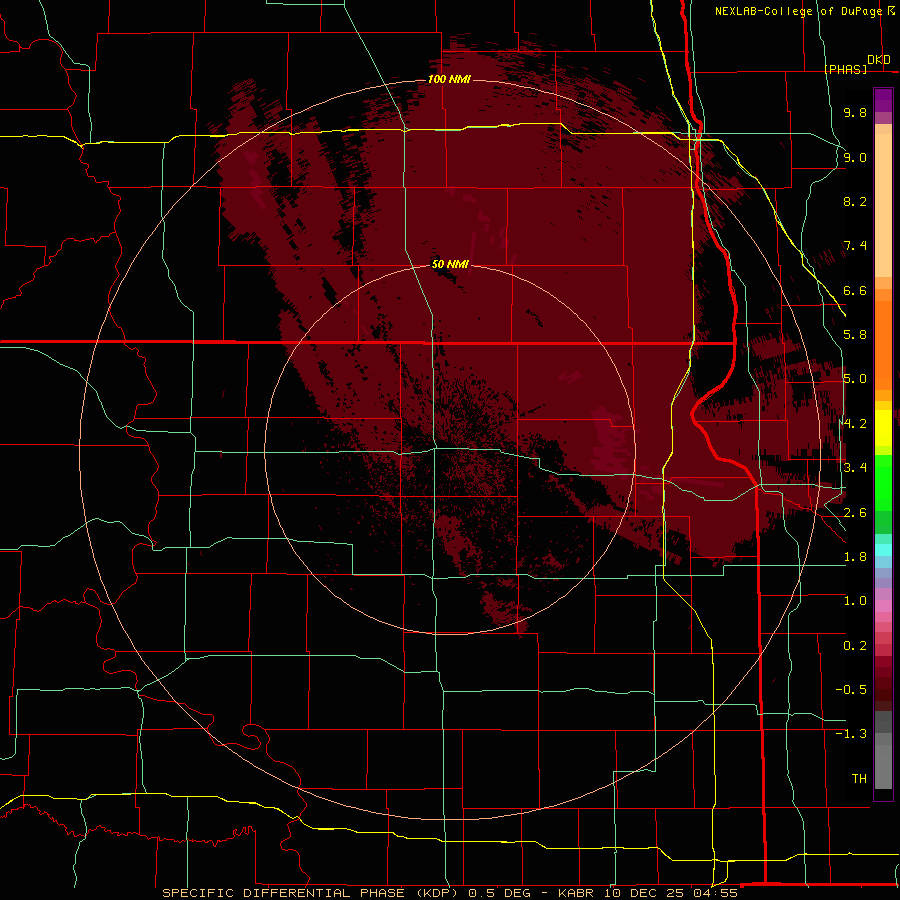Click the 0.2 legend value

[x=855, y=646]
